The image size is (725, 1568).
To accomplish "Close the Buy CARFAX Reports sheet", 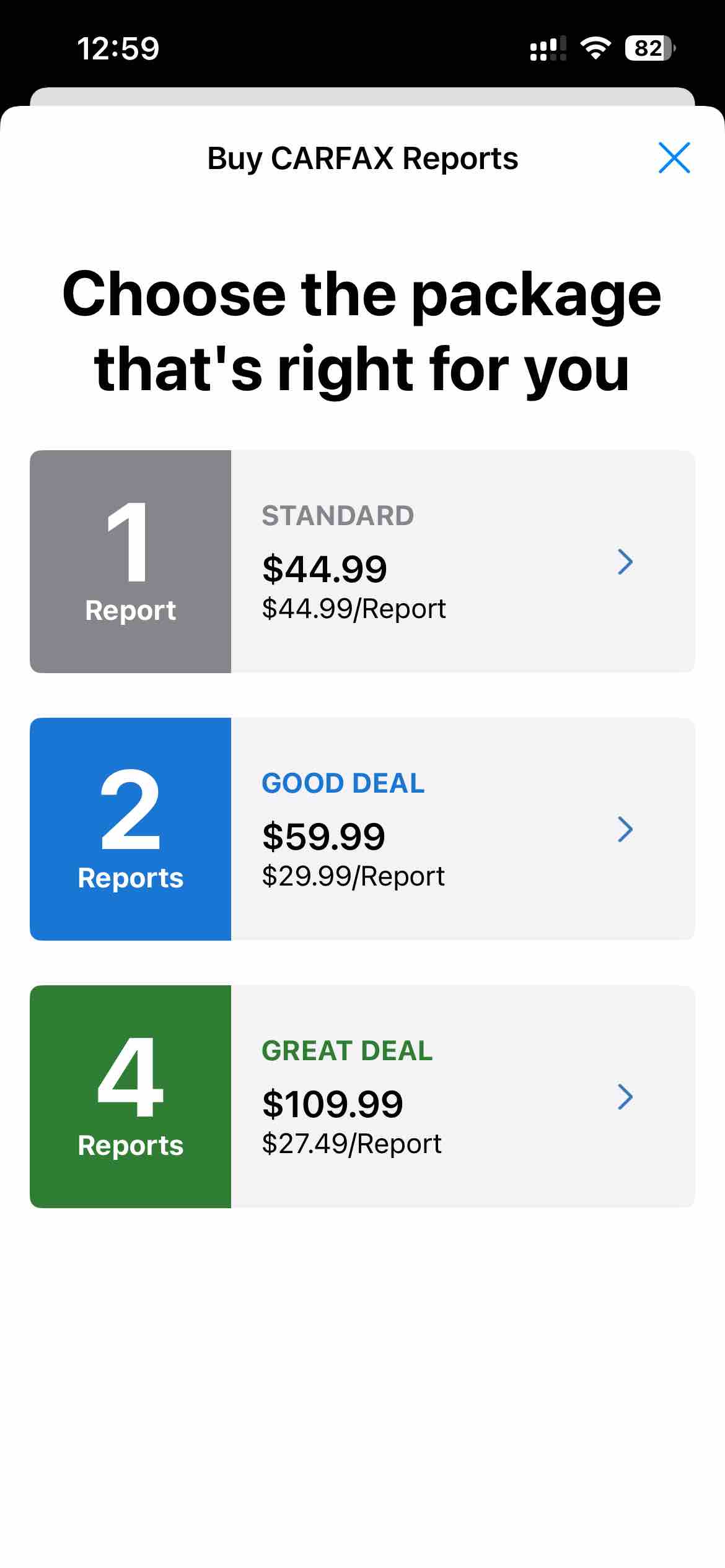I will [674, 159].
